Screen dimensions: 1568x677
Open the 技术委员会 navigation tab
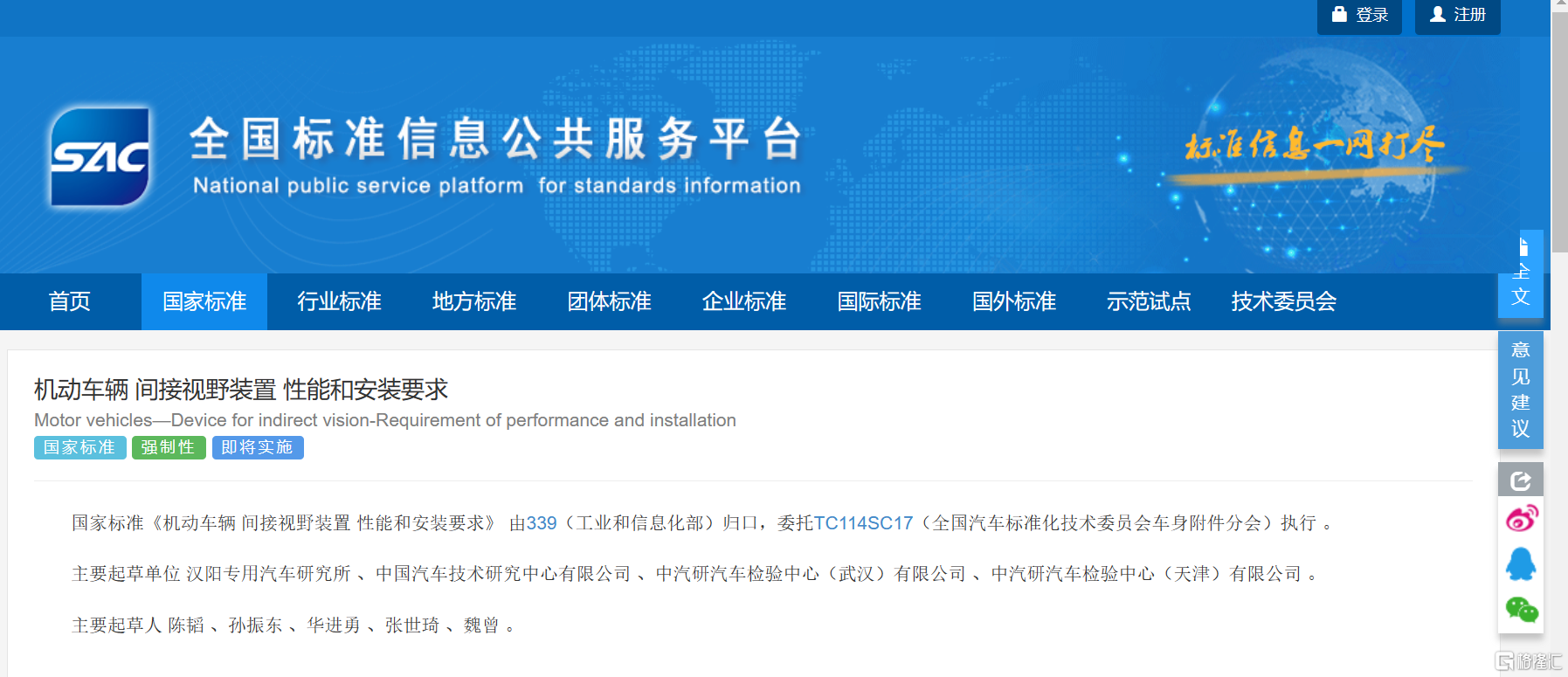tap(1284, 301)
